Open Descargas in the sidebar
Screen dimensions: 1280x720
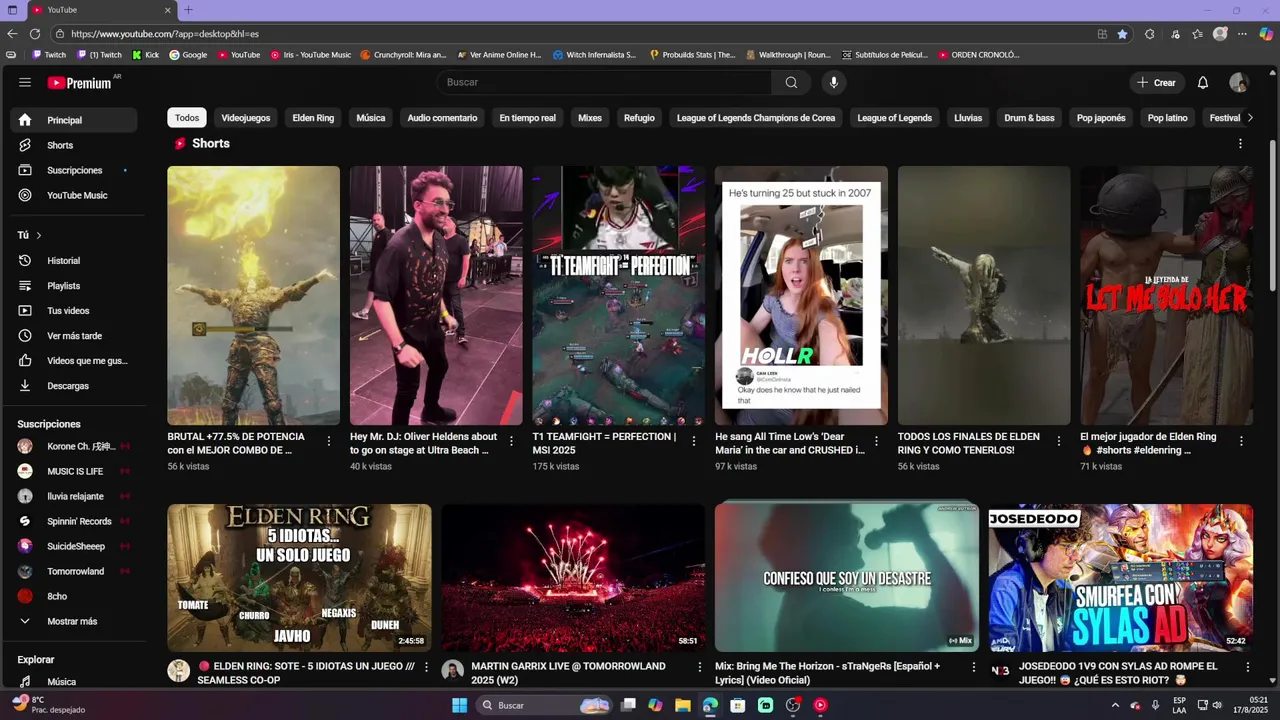click(x=74, y=385)
